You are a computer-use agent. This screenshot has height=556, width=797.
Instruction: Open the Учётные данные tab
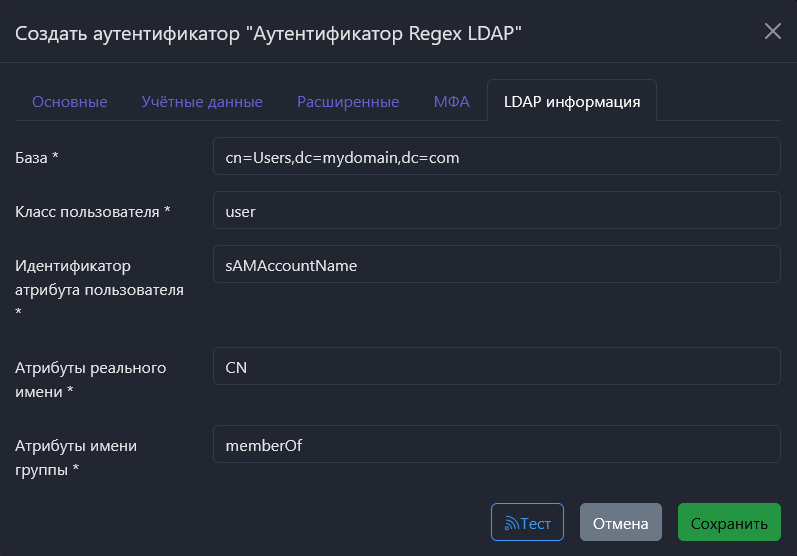click(202, 102)
